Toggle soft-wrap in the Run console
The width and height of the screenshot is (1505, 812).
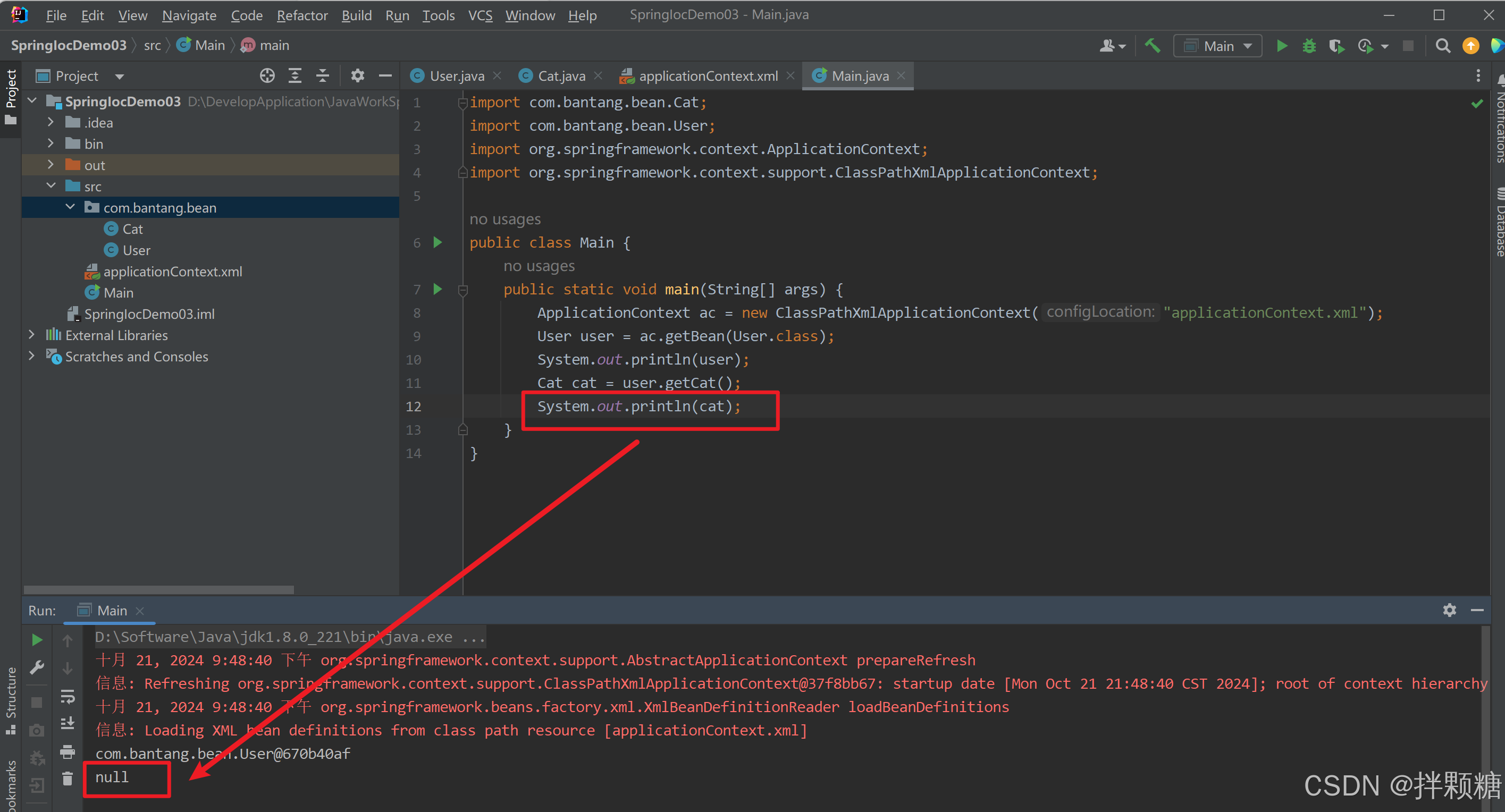click(68, 697)
